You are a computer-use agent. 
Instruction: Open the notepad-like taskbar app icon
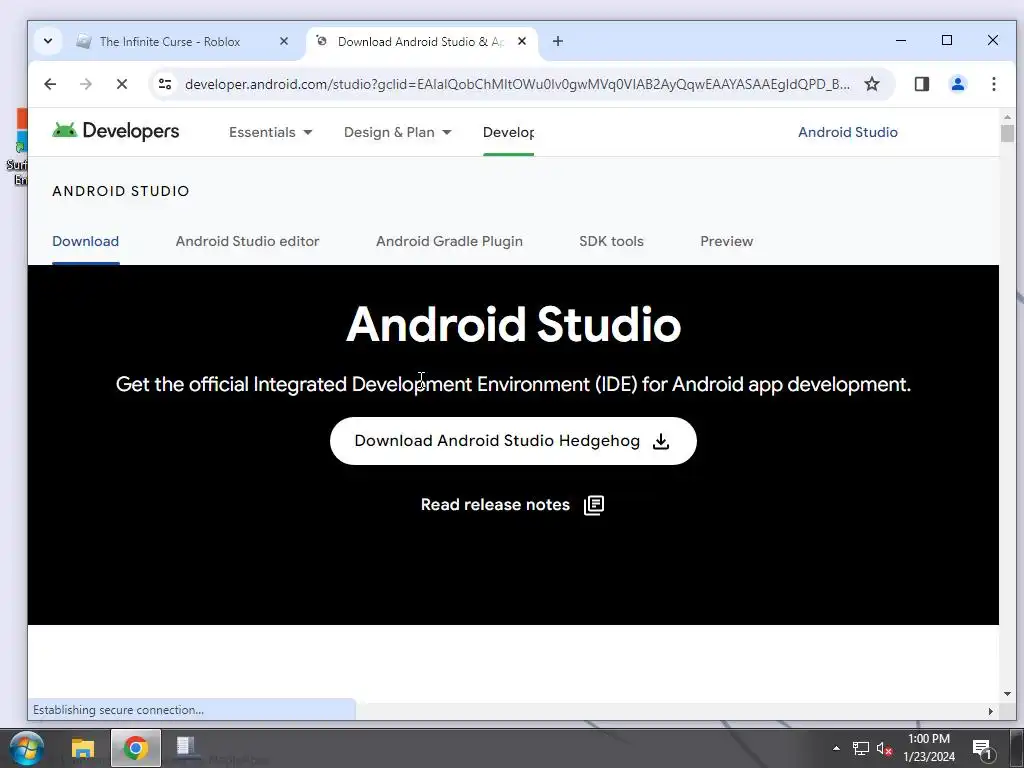pyautogui.click(x=187, y=746)
